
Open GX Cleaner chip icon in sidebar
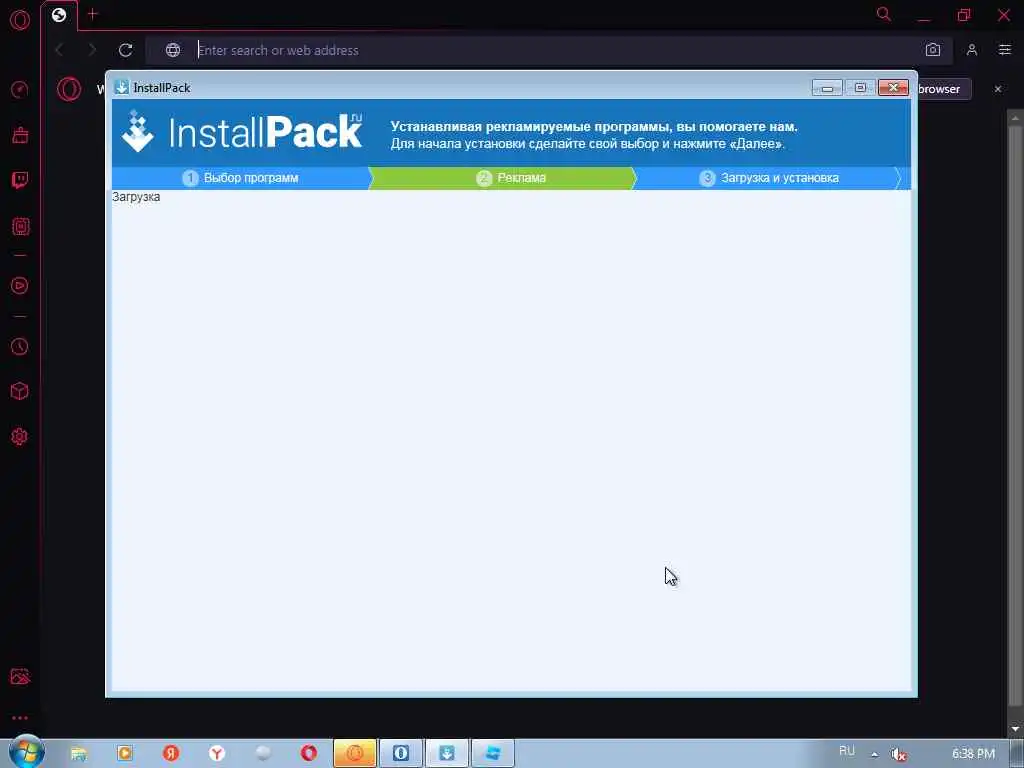tap(20, 227)
